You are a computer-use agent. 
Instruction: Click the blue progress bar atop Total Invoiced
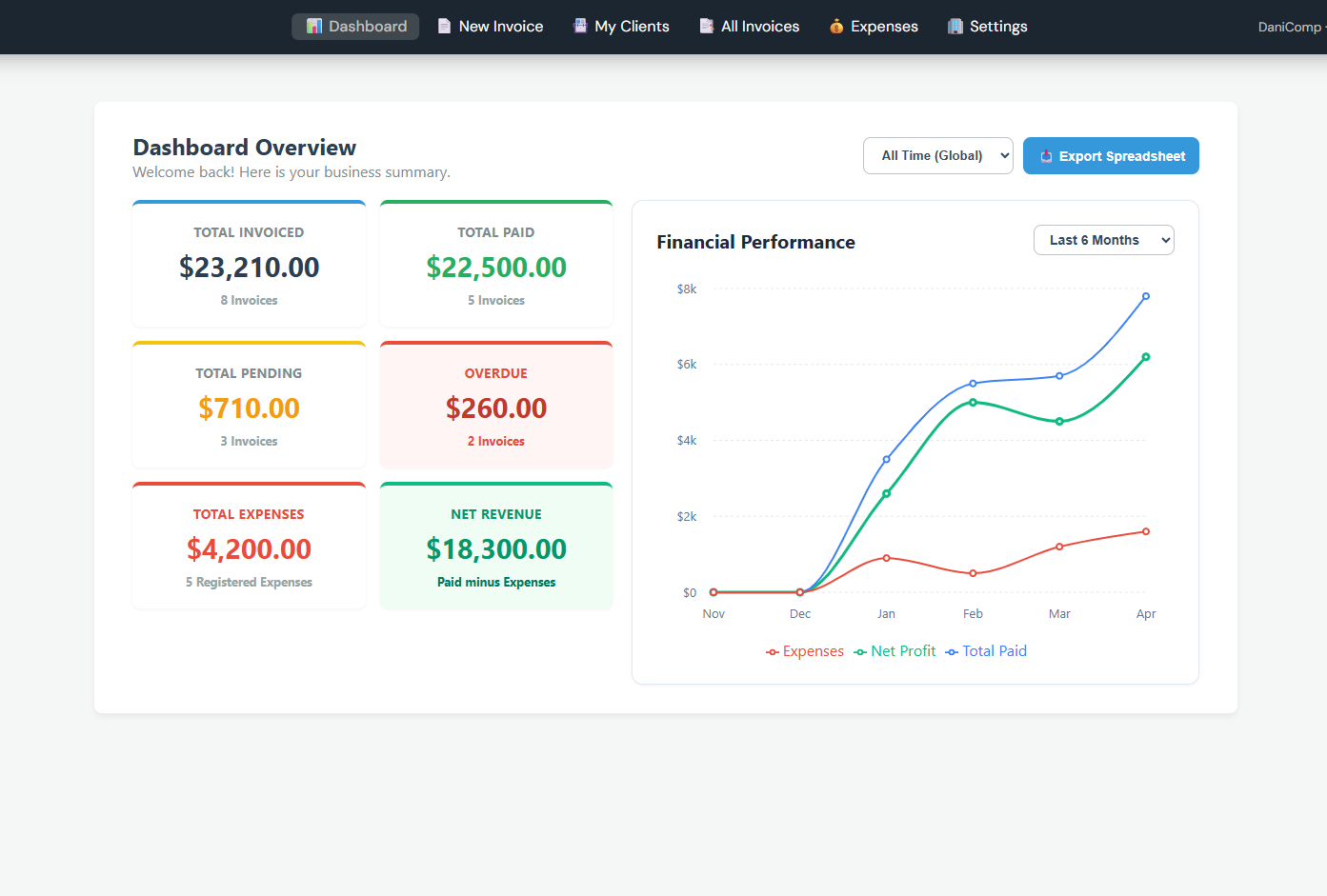pyautogui.click(x=249, y=201)
